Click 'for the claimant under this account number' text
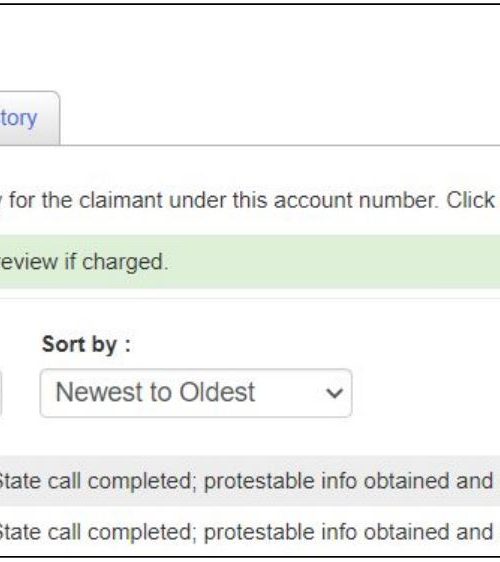Image resolution: width=500 pixels, height=562 pixels. coord(224,200)
